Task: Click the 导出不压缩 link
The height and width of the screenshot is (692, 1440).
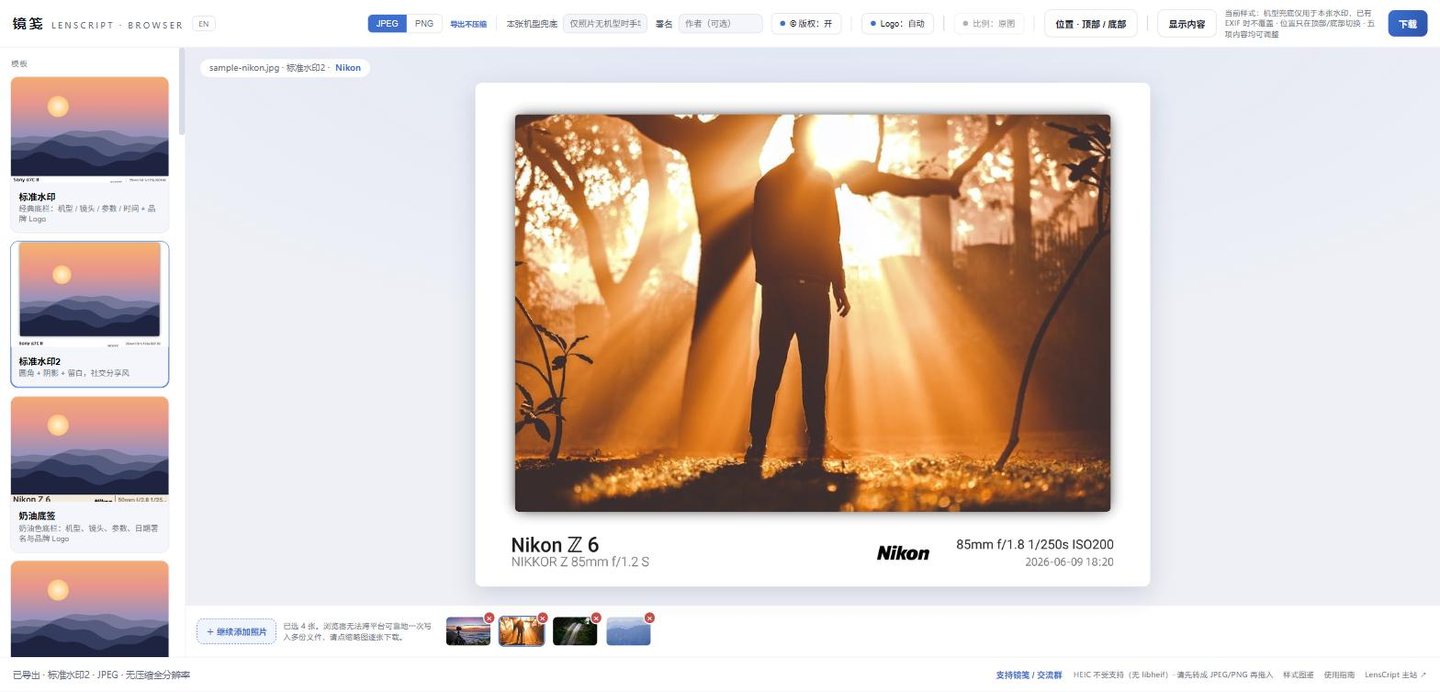Action: (468, 24)
